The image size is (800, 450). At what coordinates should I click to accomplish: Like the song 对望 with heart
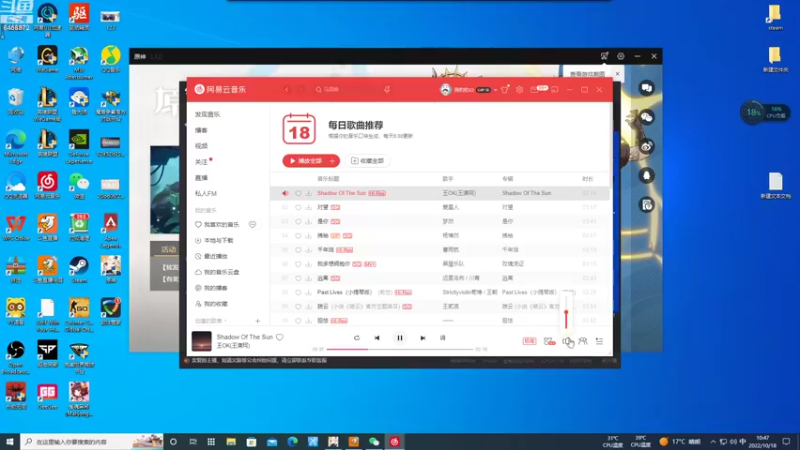[298, 207]
